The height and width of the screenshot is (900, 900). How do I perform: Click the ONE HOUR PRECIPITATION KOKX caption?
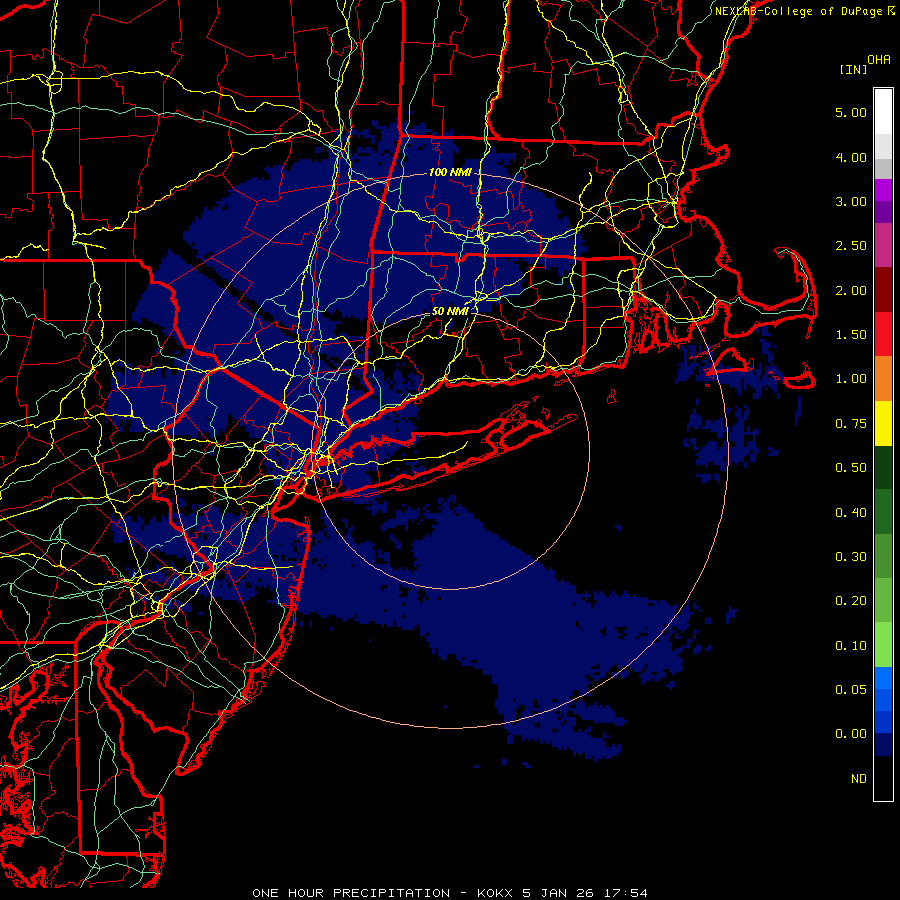click(x=450, y=893)
